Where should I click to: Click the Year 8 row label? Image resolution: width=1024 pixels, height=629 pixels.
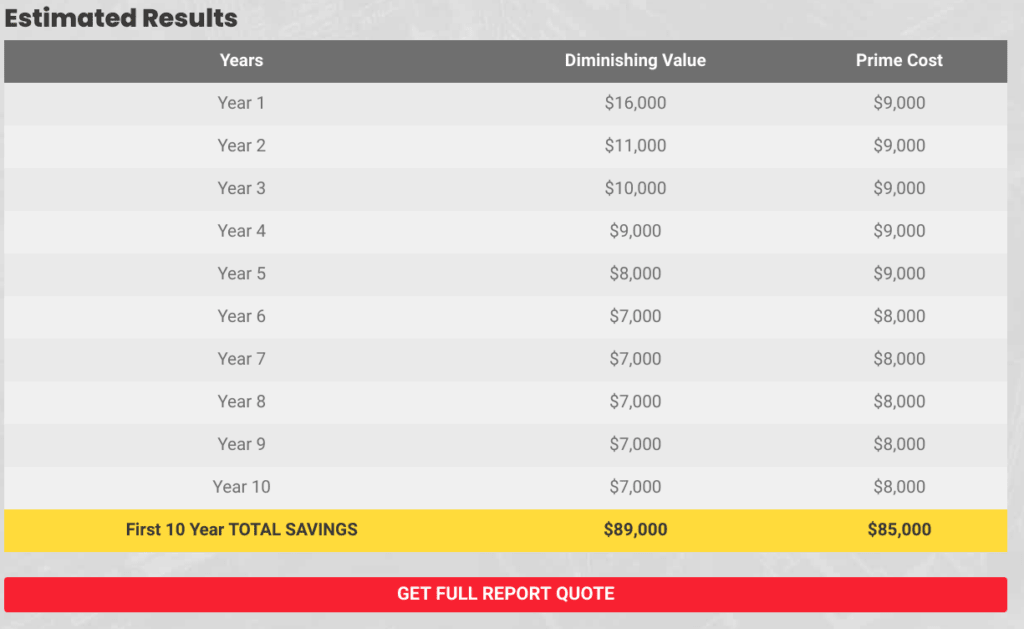pos(241,401)
